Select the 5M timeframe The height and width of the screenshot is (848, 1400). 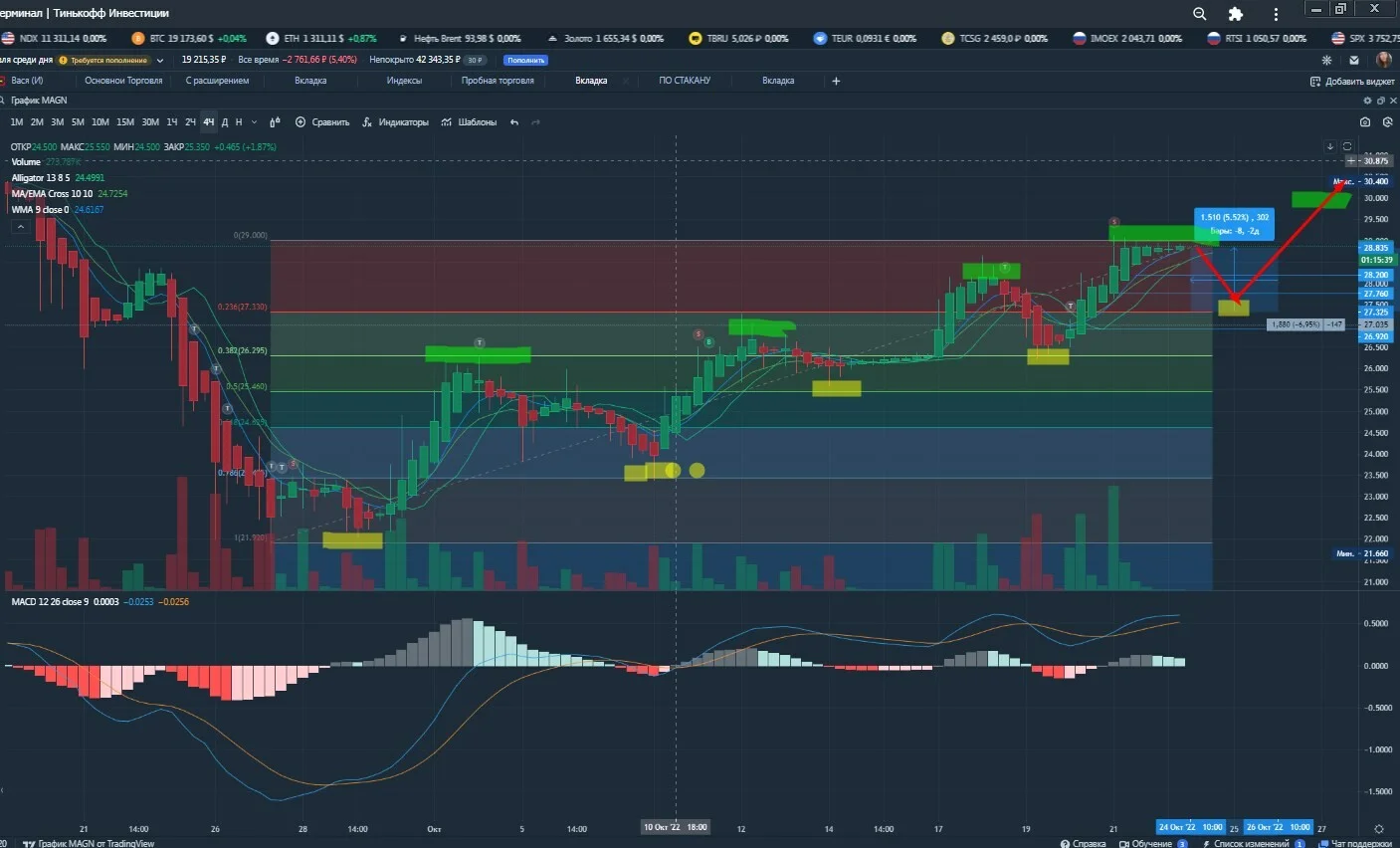[78, 122]
